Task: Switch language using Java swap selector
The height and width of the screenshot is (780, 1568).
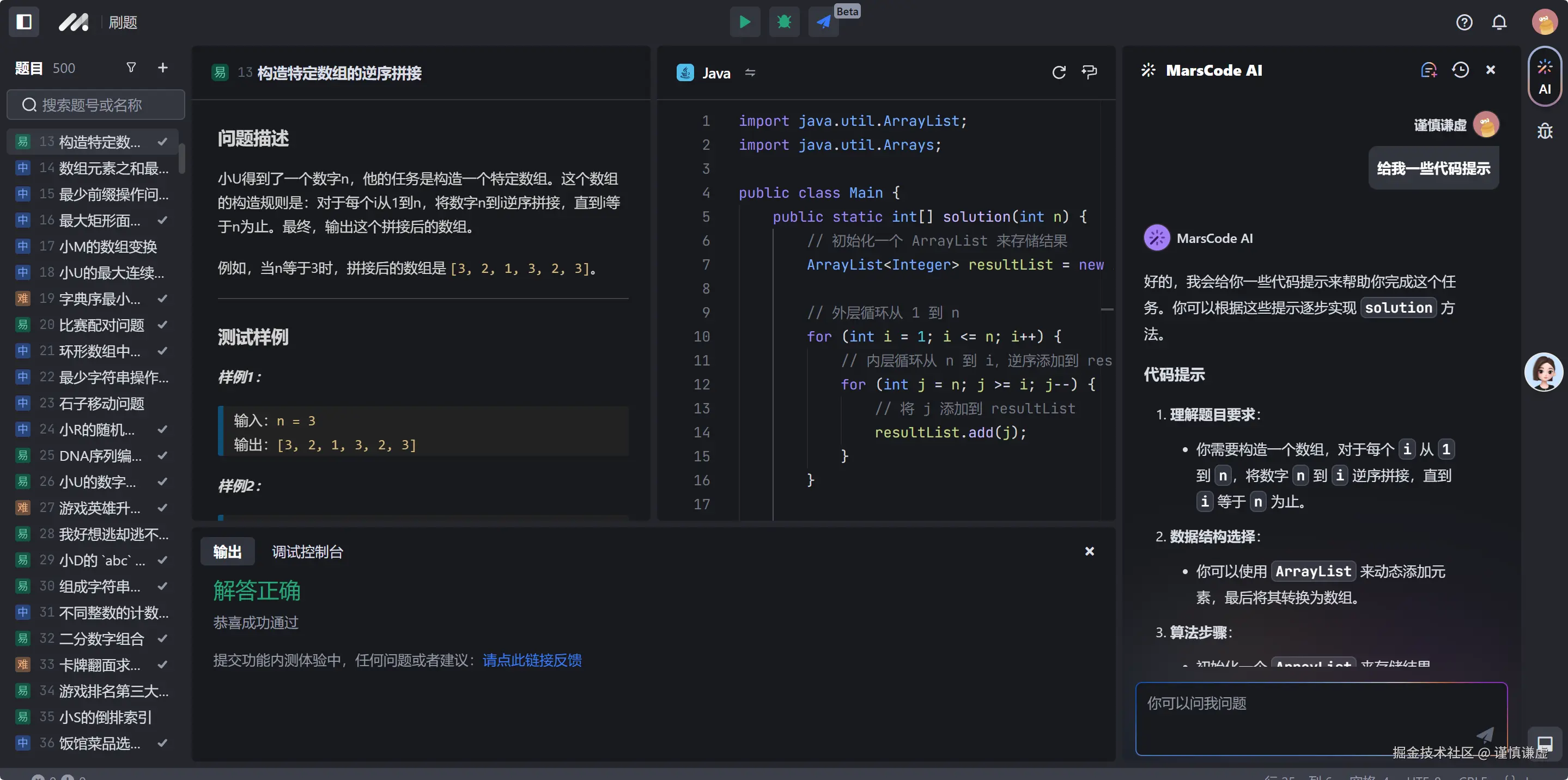Action: click(x=750, y=73)
